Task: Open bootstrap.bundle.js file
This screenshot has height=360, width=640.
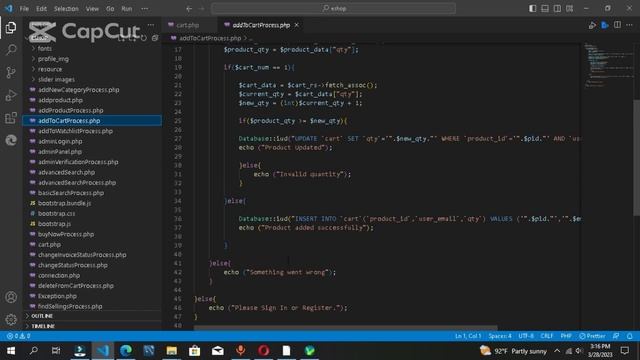Action: point(64,203)
